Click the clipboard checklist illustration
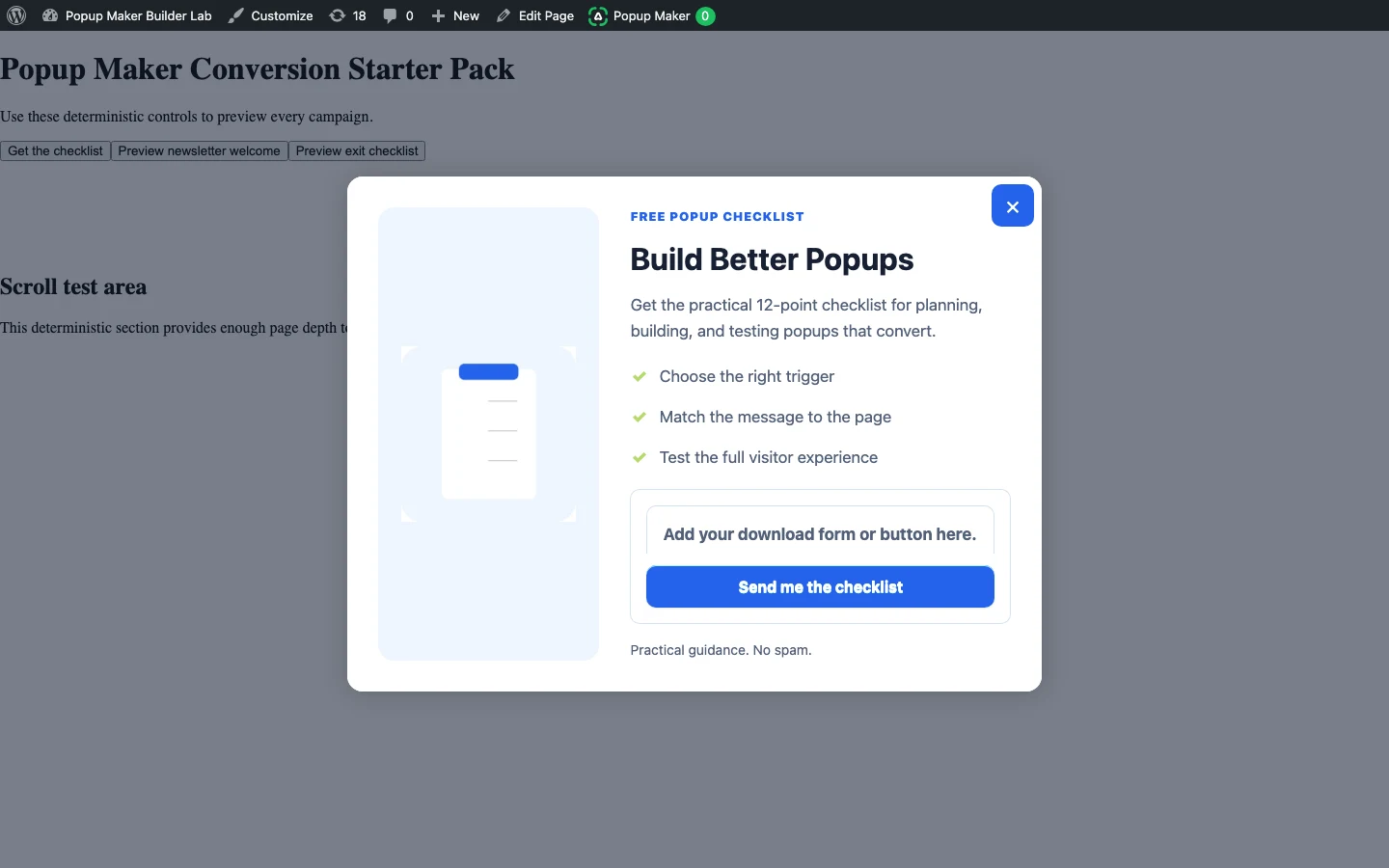Screen dimensions: 1389x868 [489, 433]
